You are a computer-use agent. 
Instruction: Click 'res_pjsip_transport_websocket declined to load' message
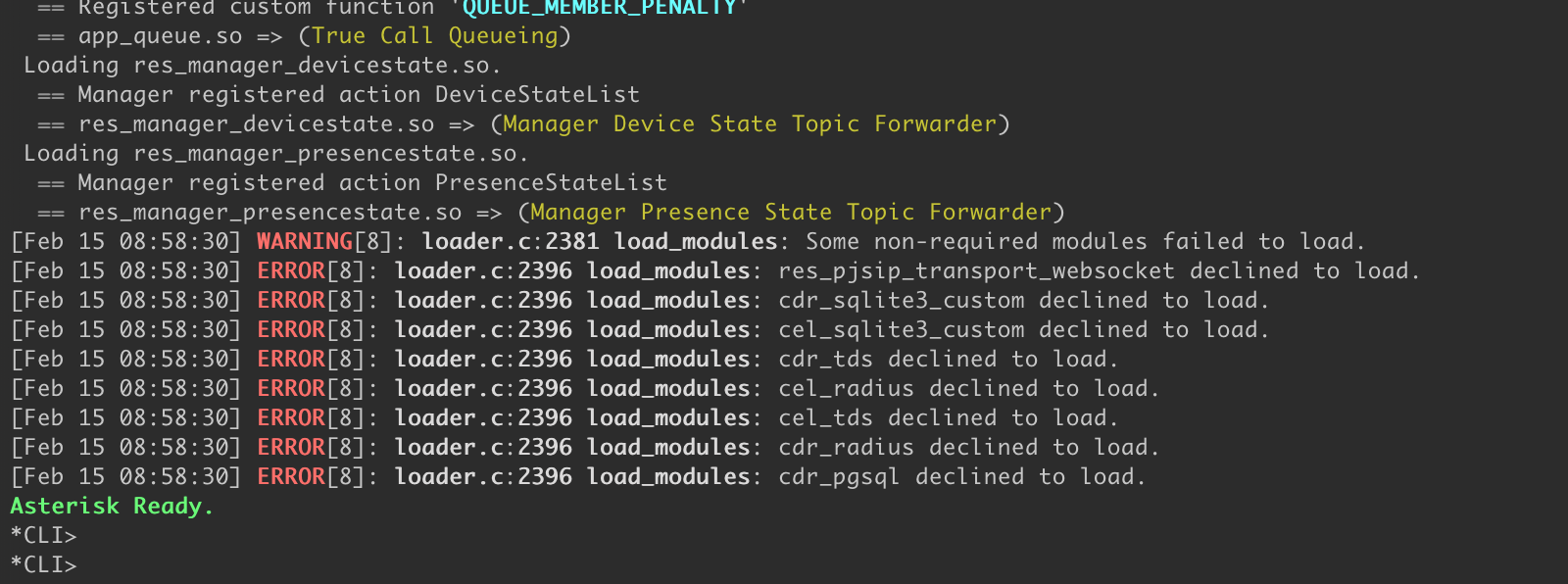(1099, 271)
